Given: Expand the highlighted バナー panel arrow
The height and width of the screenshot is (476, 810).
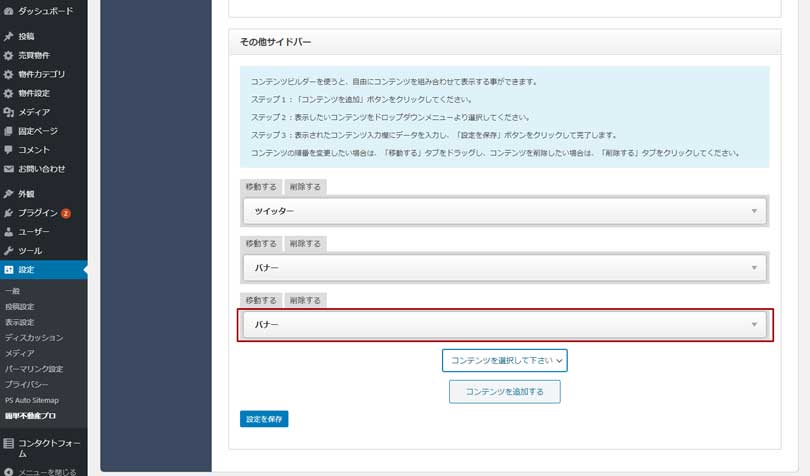Looking at the screenshot, I should click(x=754, y=325).
